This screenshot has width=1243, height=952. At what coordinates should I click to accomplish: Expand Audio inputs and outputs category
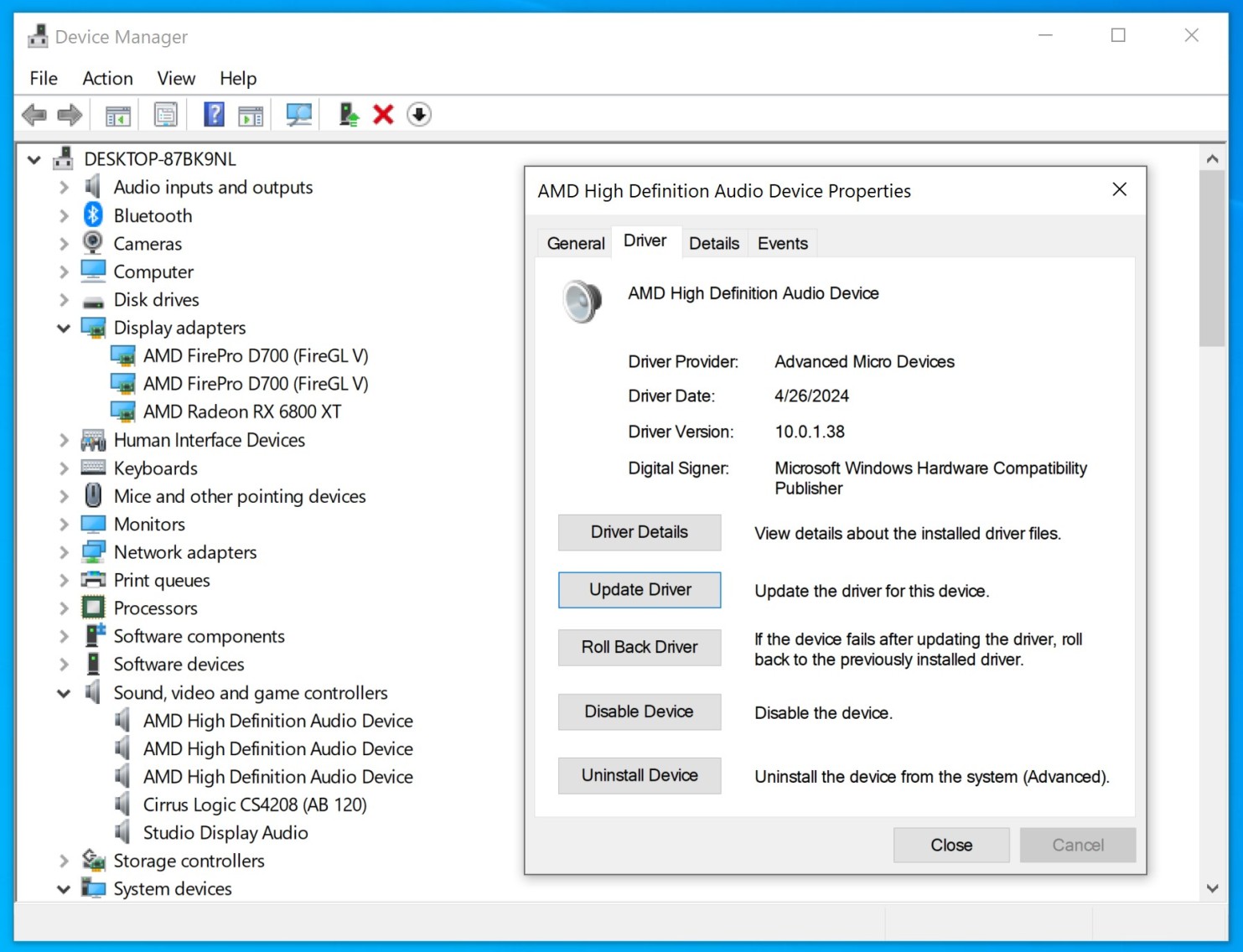(x=64, y=188)
